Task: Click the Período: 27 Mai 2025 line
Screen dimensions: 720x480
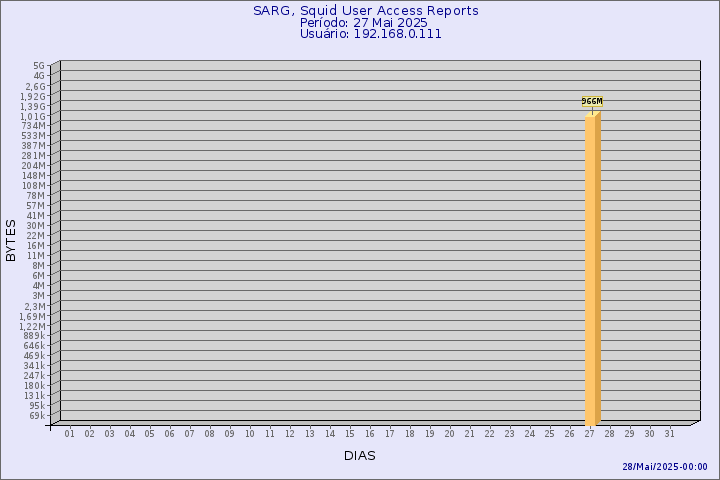Action: tap(363, 23)
